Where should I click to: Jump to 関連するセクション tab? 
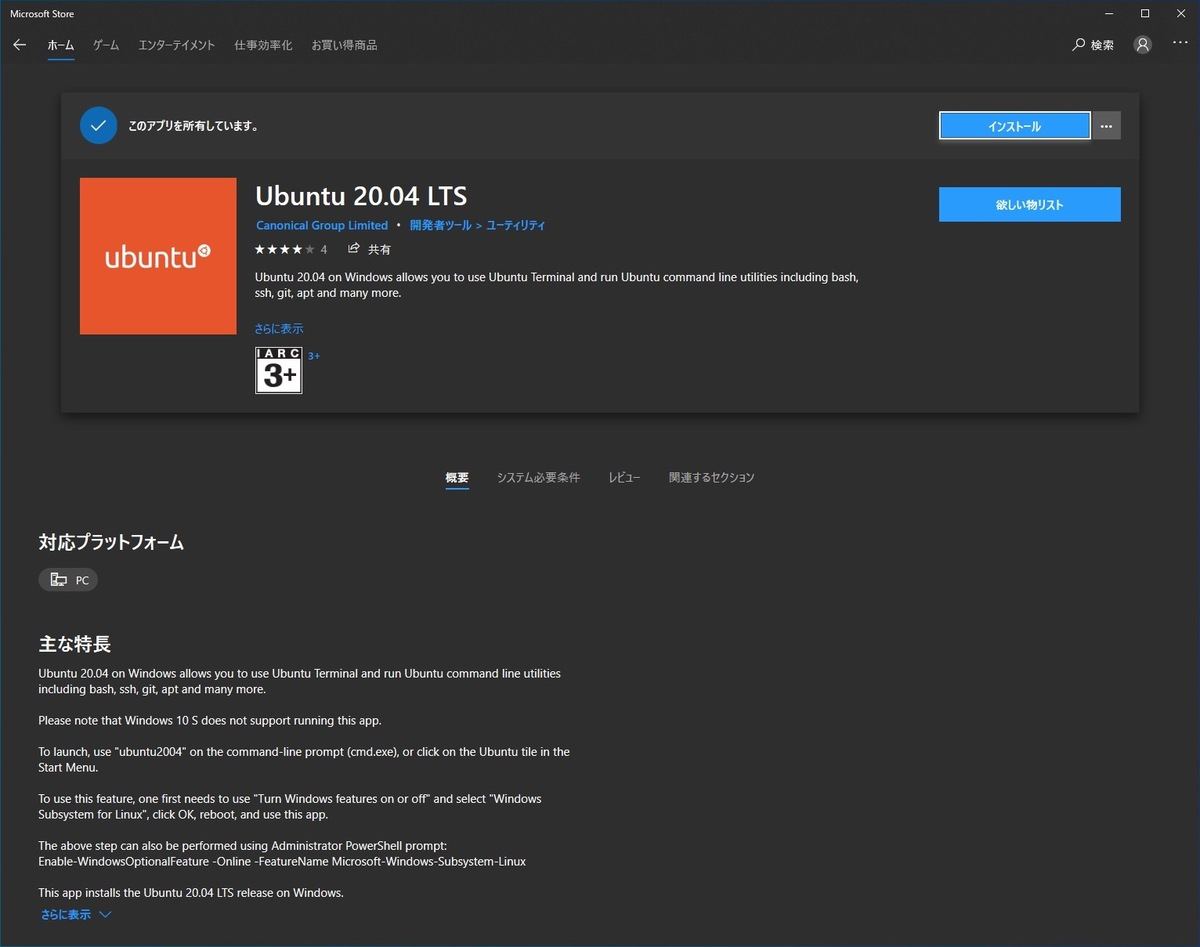pyautogui.click(x=712, y=478)
